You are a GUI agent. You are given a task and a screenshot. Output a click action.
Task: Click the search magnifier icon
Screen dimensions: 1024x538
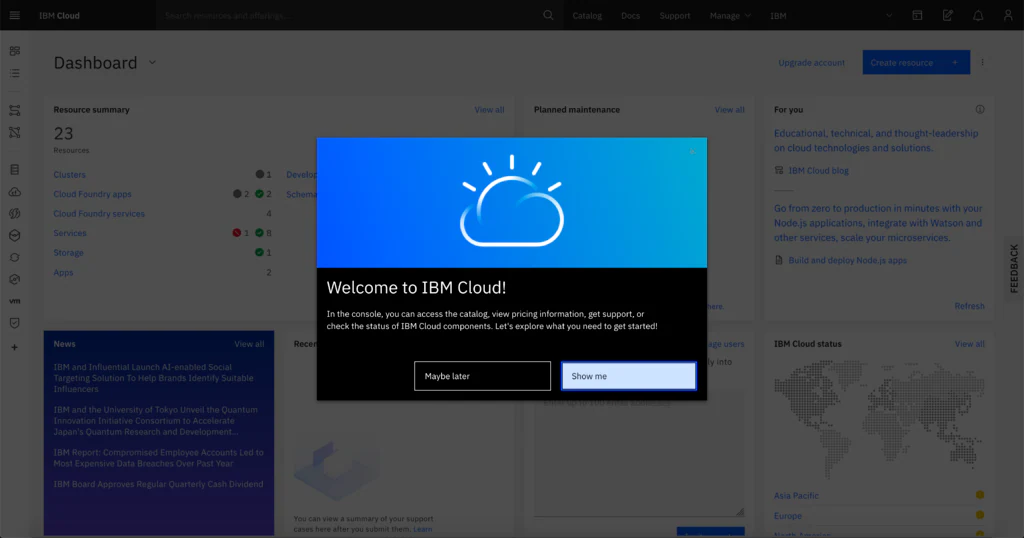pyautogui.click(x=548, y=15)
